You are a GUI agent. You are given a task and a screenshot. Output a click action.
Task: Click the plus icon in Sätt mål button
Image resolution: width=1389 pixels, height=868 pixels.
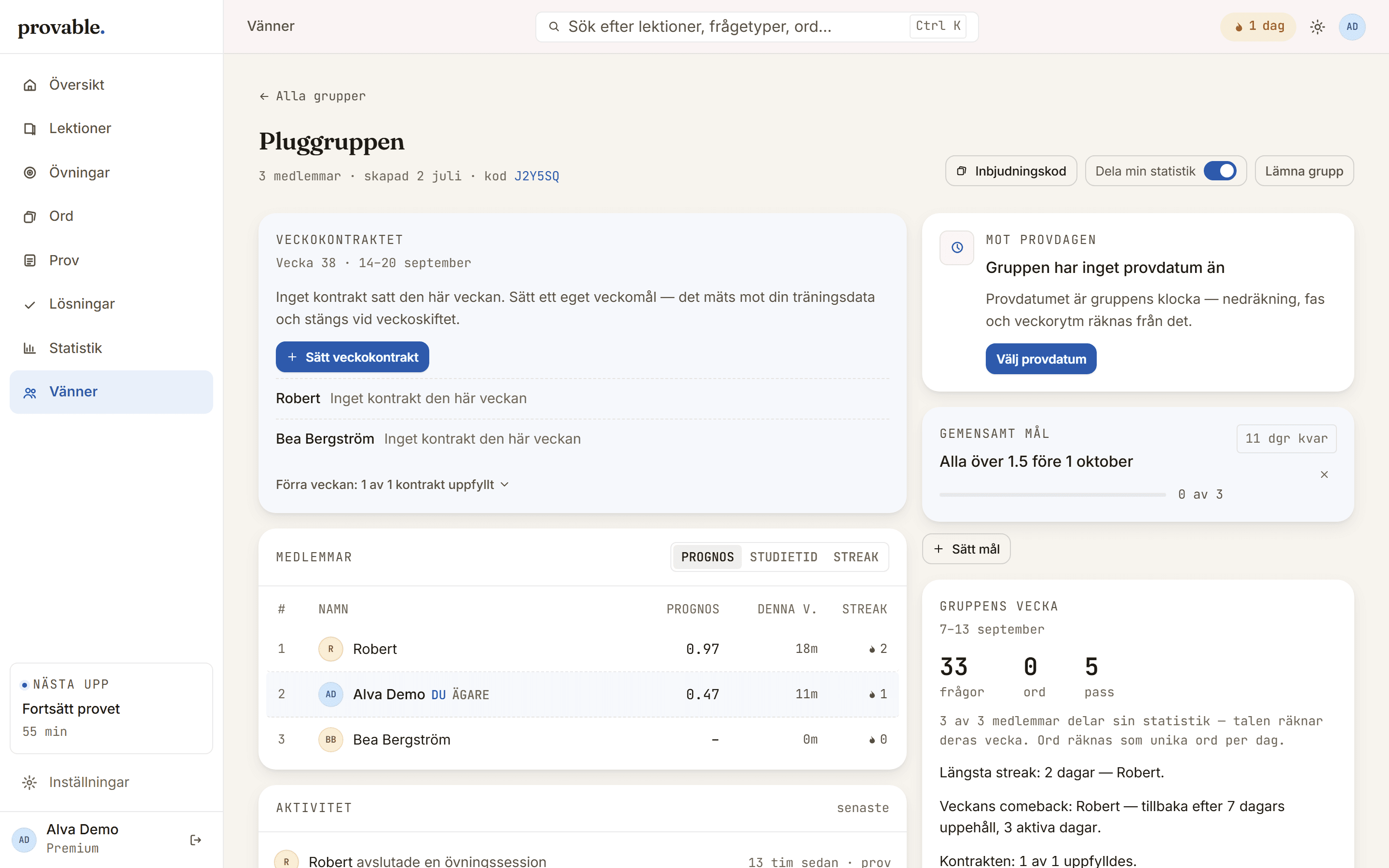tap(939, 549)
